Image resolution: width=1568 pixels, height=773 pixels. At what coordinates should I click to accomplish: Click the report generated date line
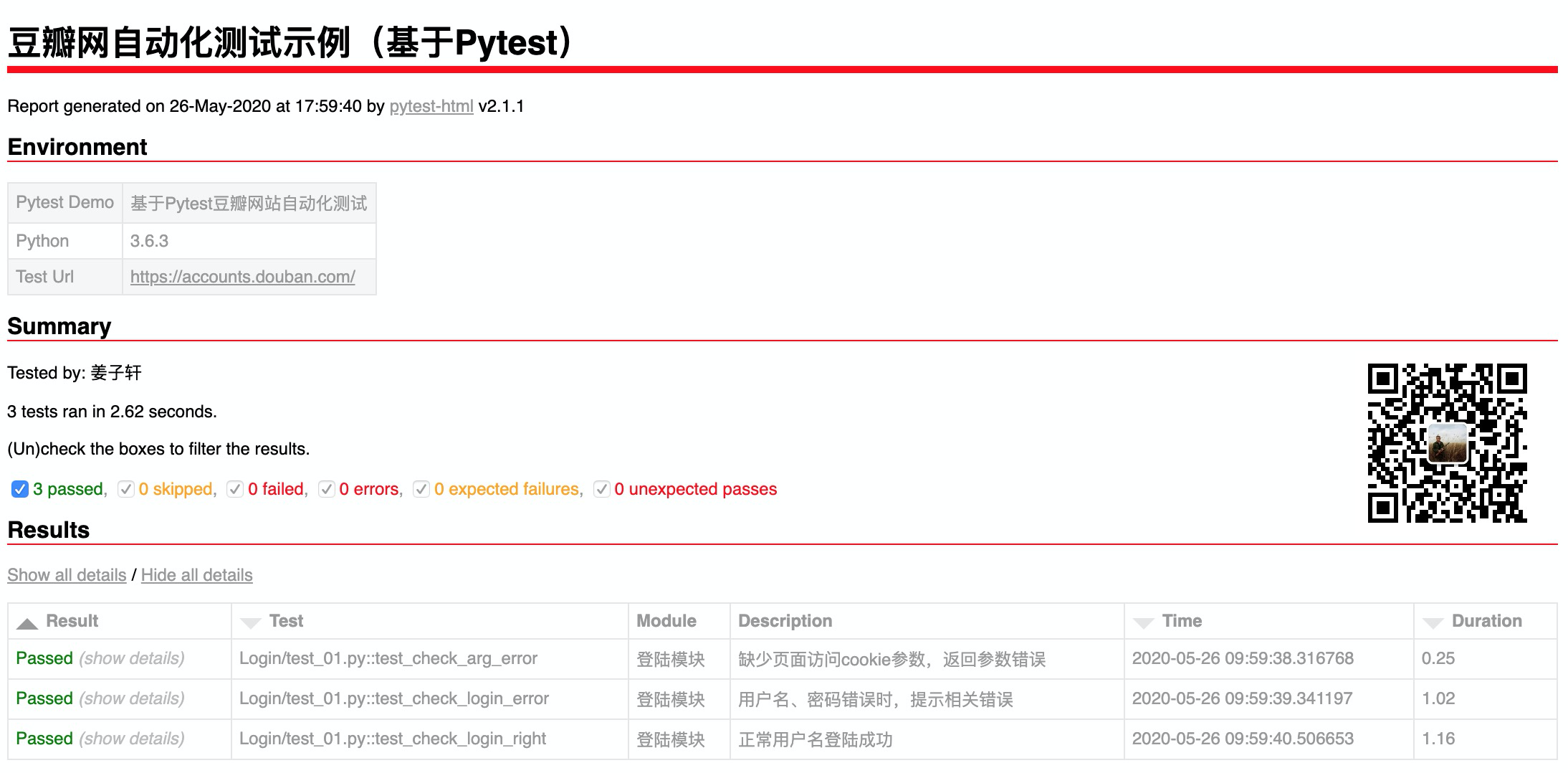click(266, 106)
